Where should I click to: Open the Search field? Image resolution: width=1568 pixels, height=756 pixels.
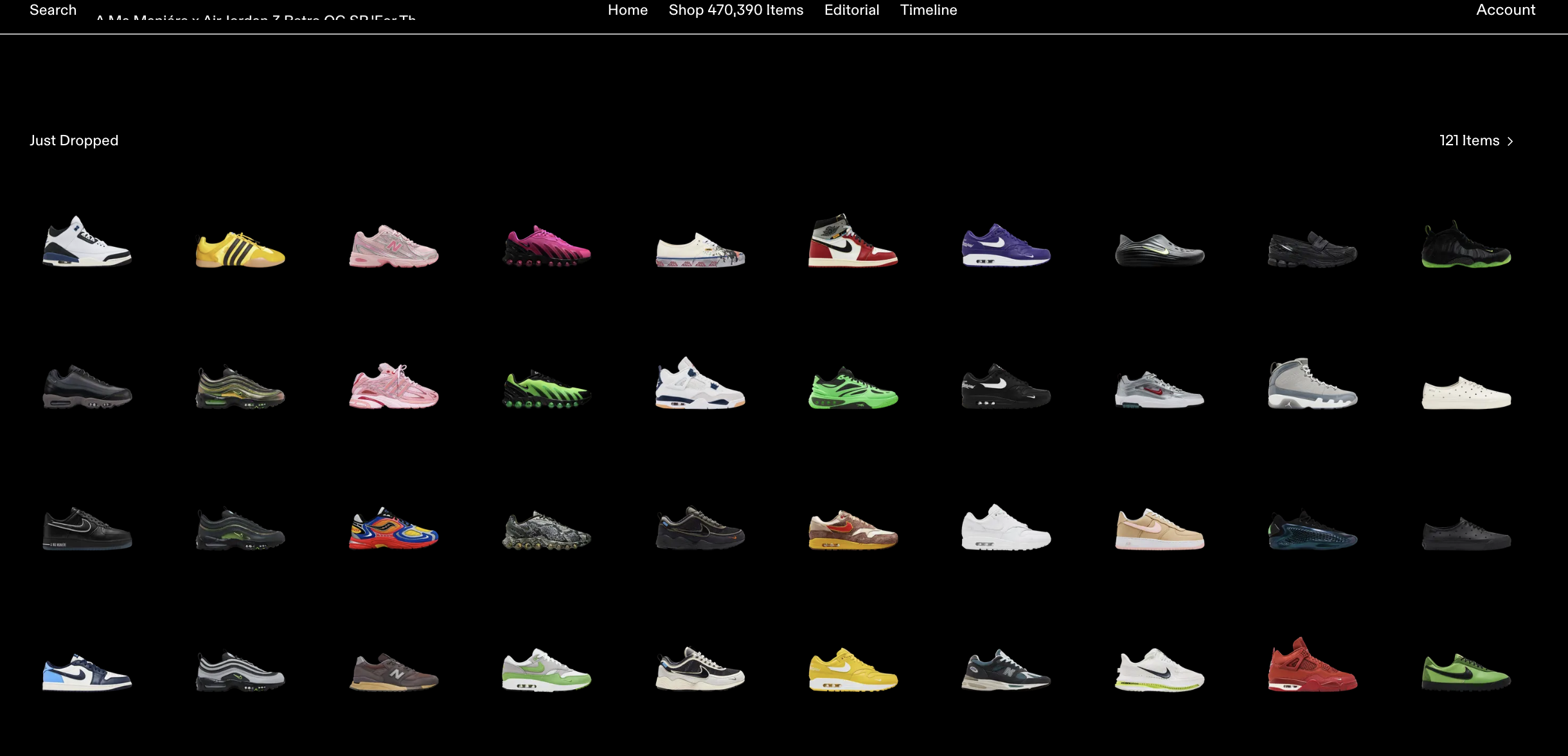(53, 10)
